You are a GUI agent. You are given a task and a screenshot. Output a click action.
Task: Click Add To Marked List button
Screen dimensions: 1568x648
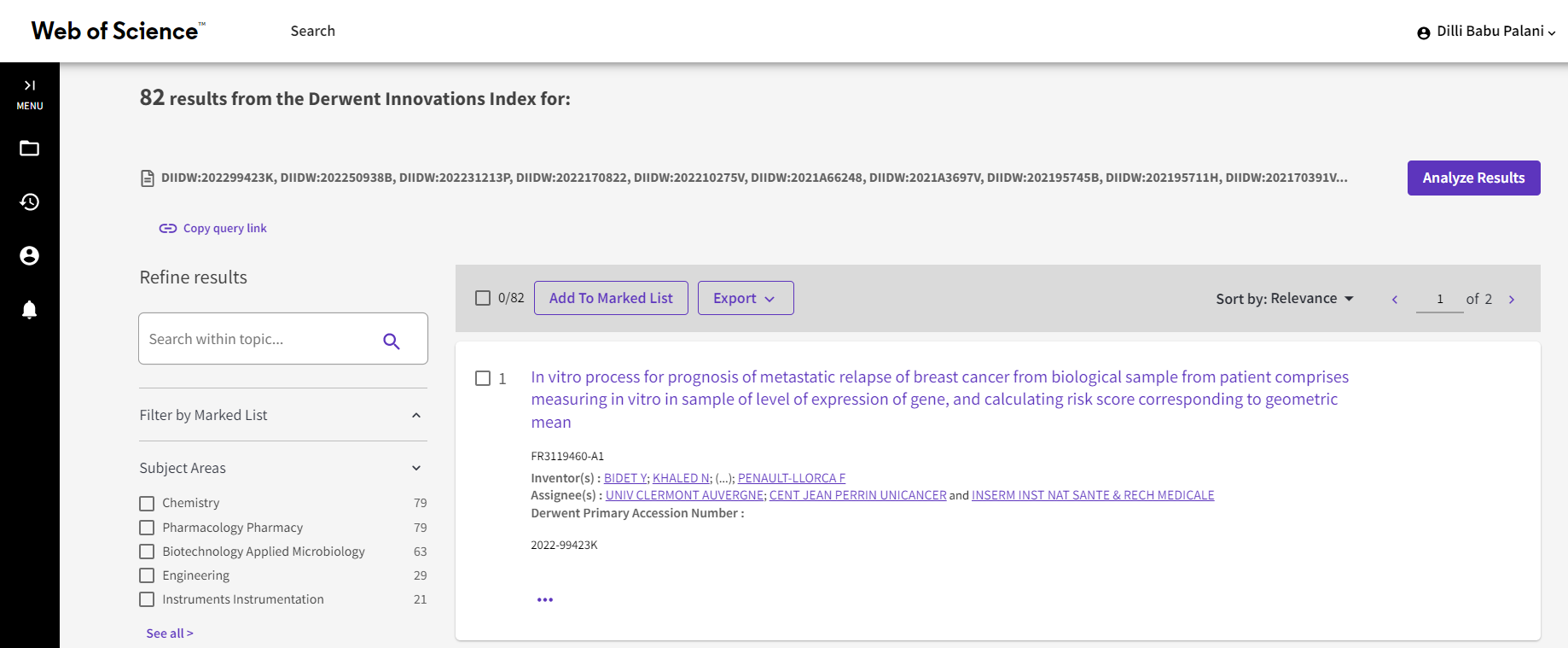[x=611, y=298]
